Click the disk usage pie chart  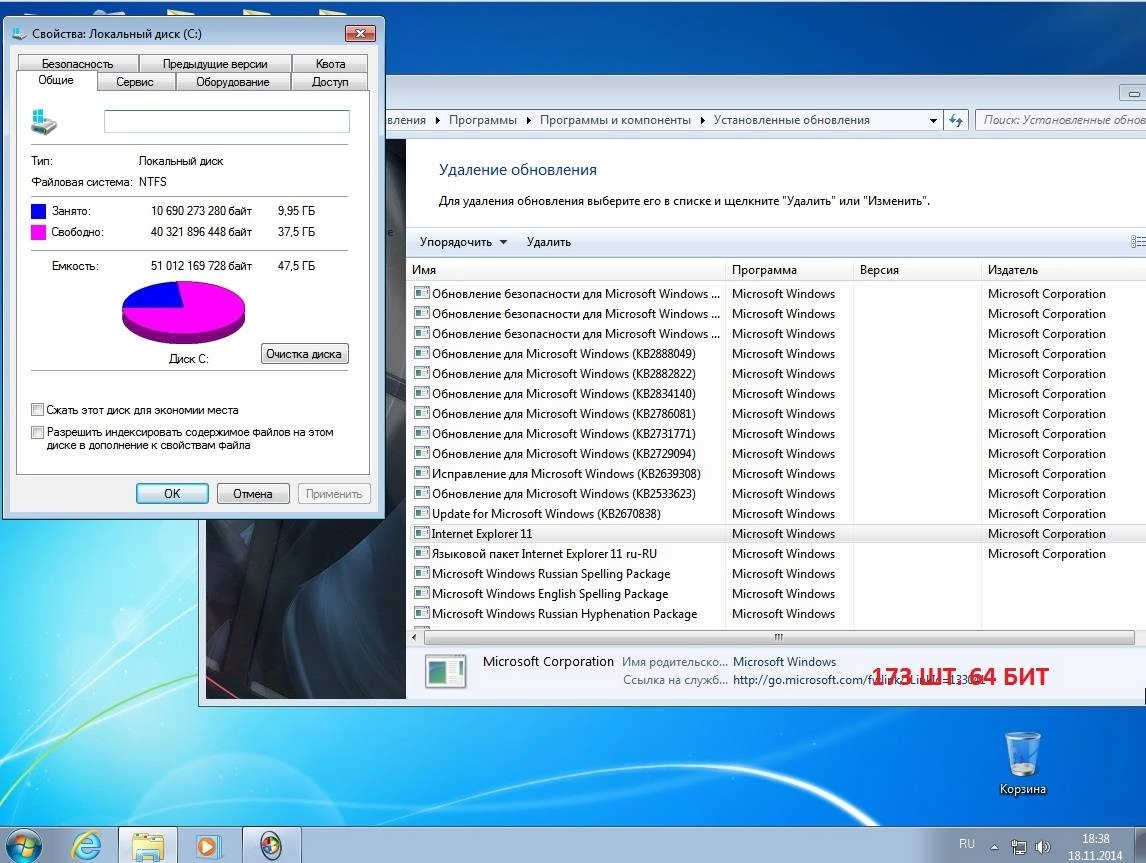(x=183, y=312)
